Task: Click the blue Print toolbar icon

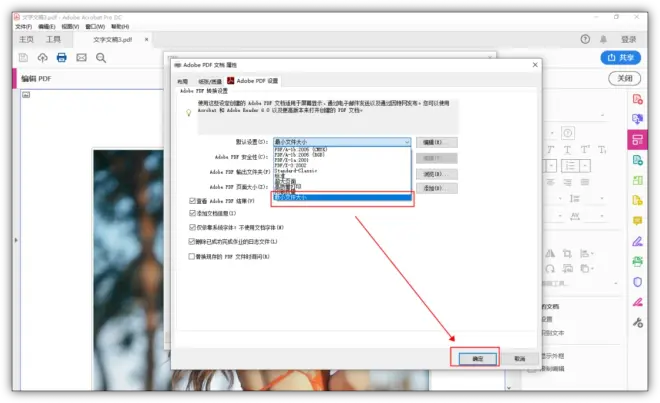Action: point(61,57)
